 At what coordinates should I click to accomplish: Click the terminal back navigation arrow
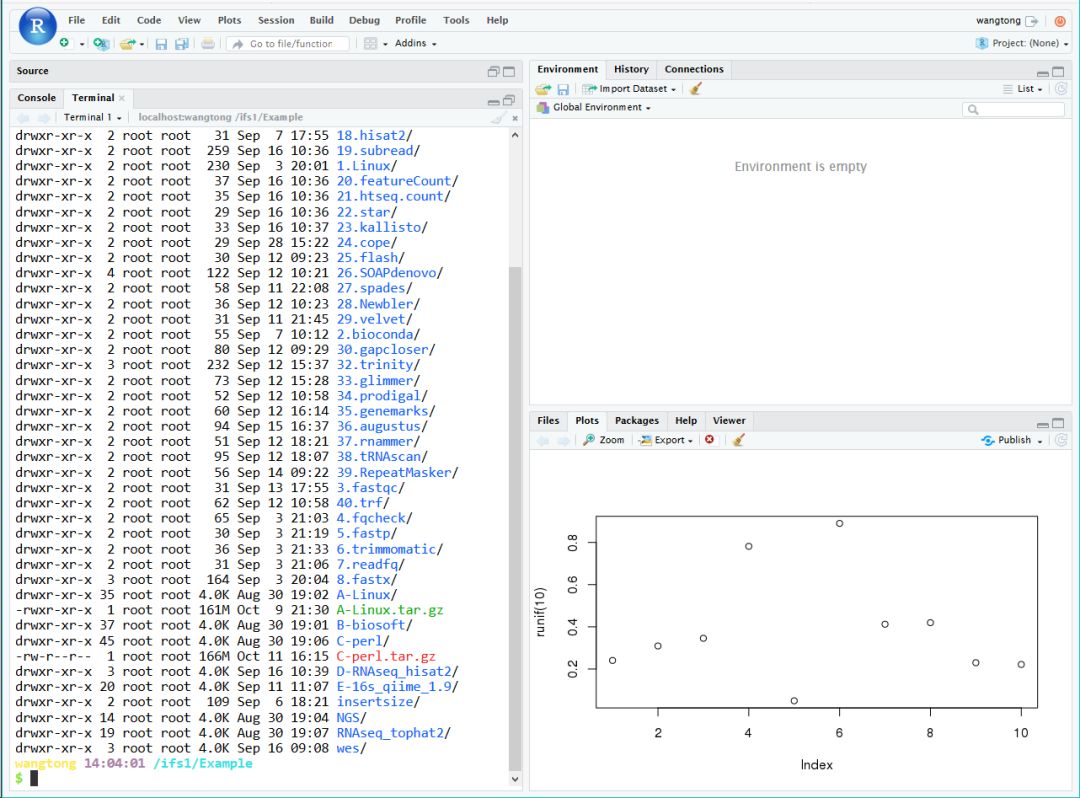[x=23, y=118]
